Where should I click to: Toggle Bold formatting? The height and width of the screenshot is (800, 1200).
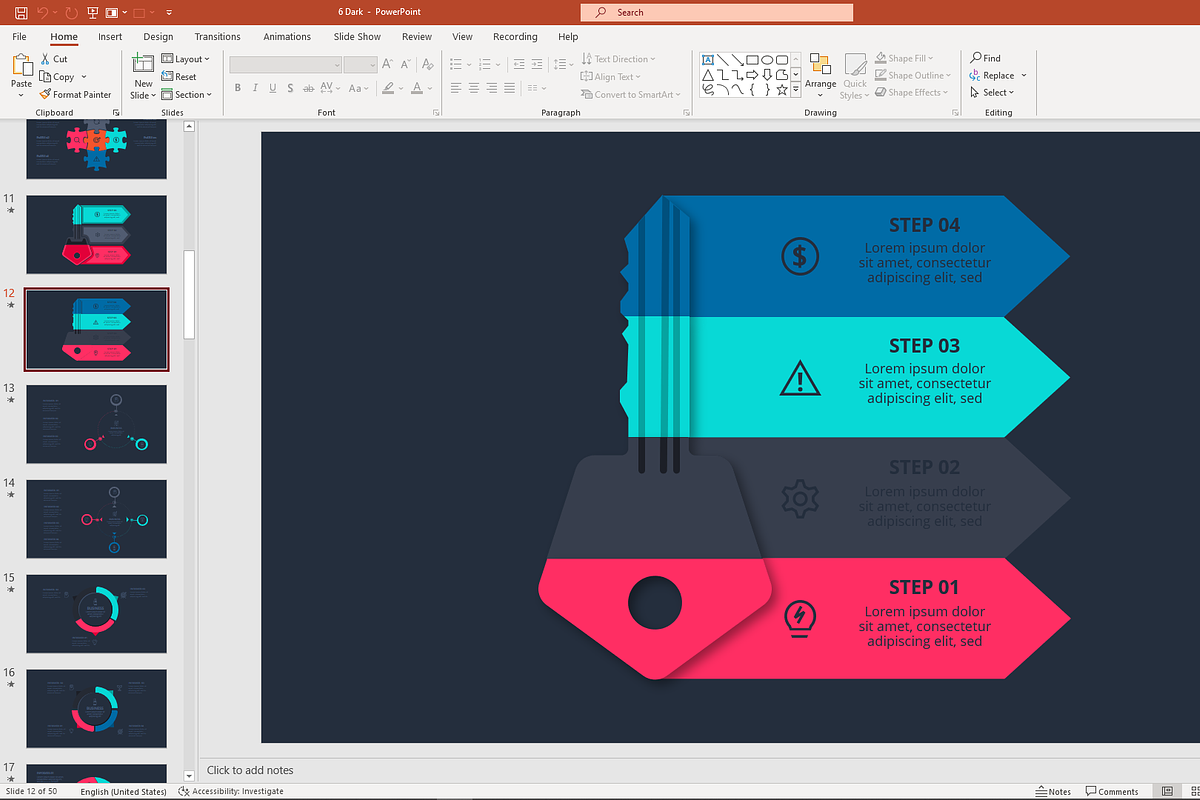(238, 88)
